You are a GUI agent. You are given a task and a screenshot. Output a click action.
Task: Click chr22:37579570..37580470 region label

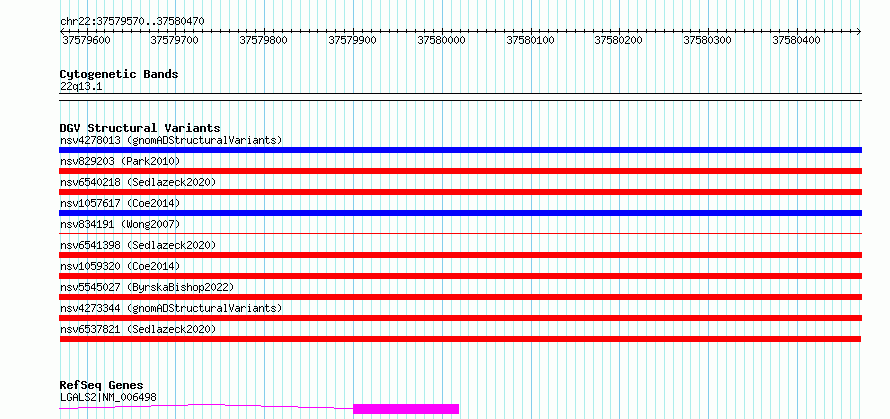[x=132, y=21]
